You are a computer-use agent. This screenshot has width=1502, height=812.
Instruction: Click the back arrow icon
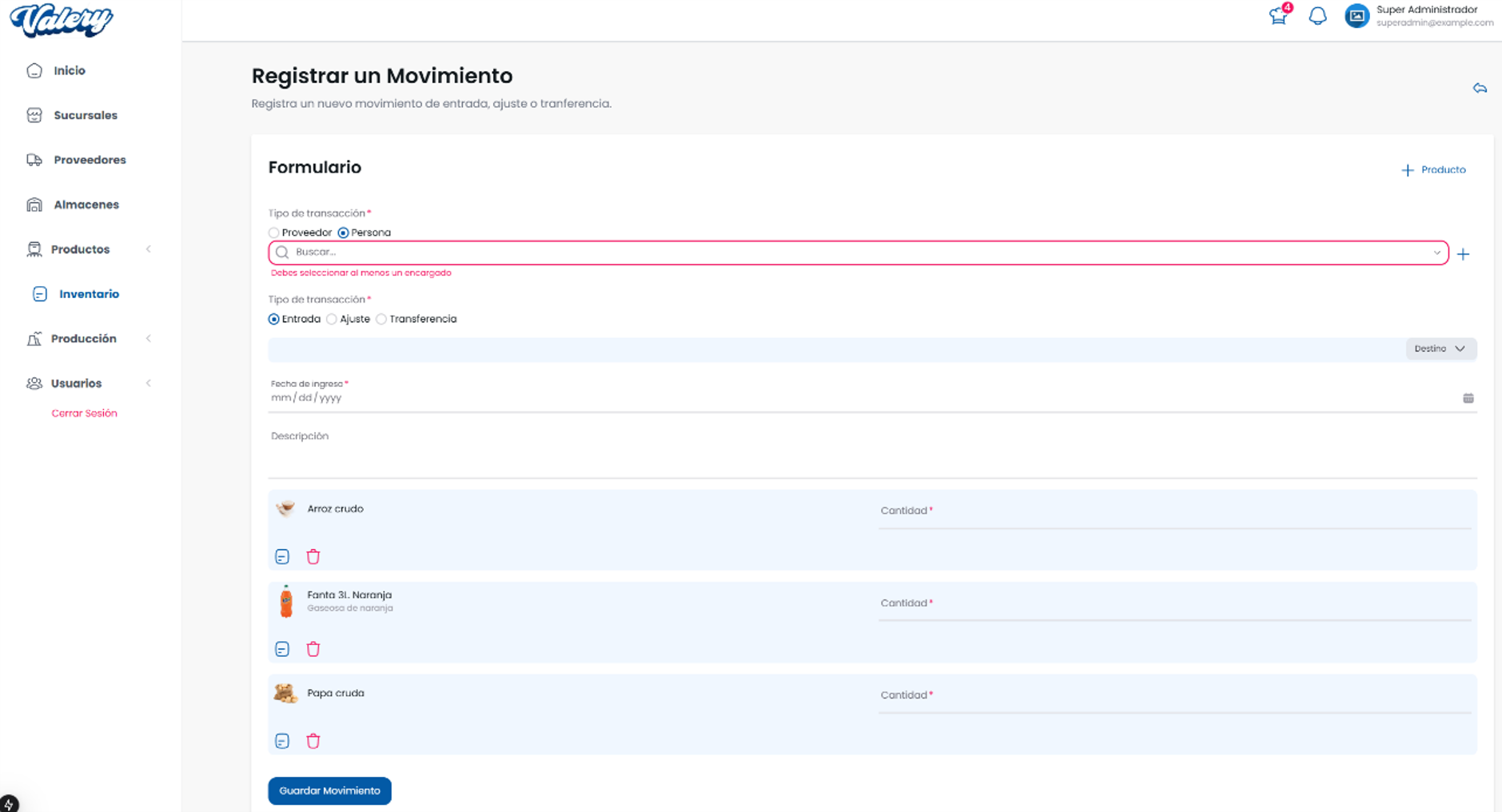[1480, 88]
